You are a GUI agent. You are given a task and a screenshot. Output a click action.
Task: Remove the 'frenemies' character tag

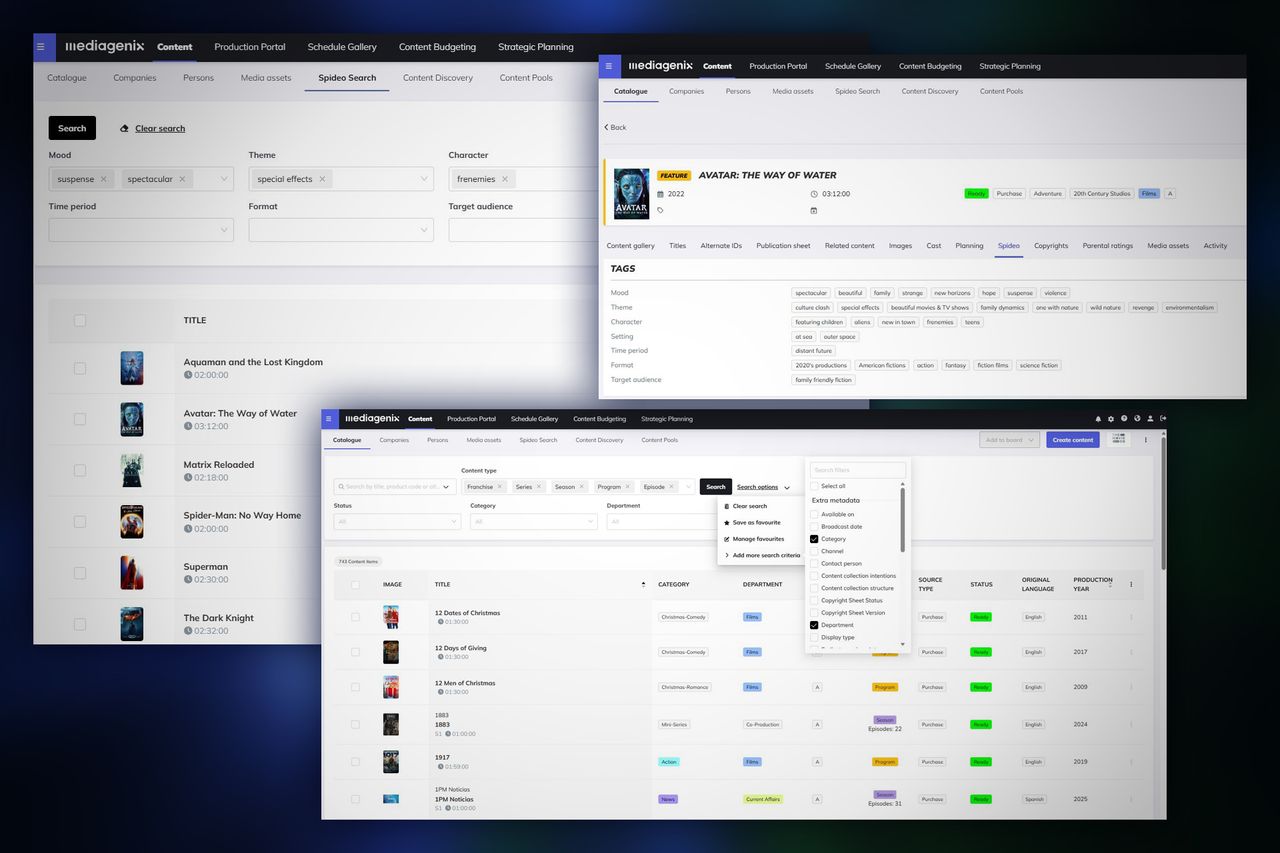(505, 179)
